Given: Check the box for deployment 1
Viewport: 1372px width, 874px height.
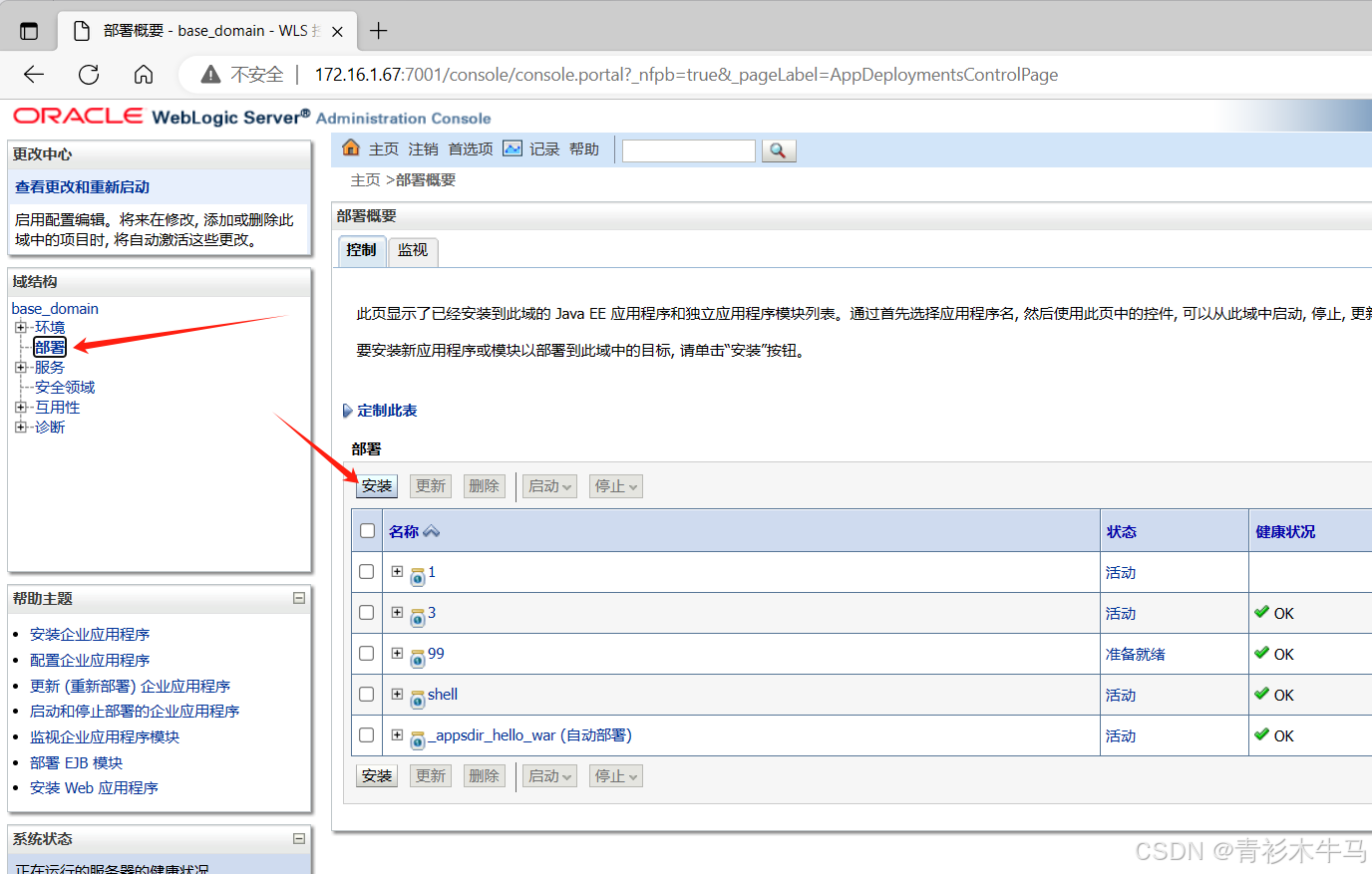Looking at the screenshot, I should click(x=367, y=571).
